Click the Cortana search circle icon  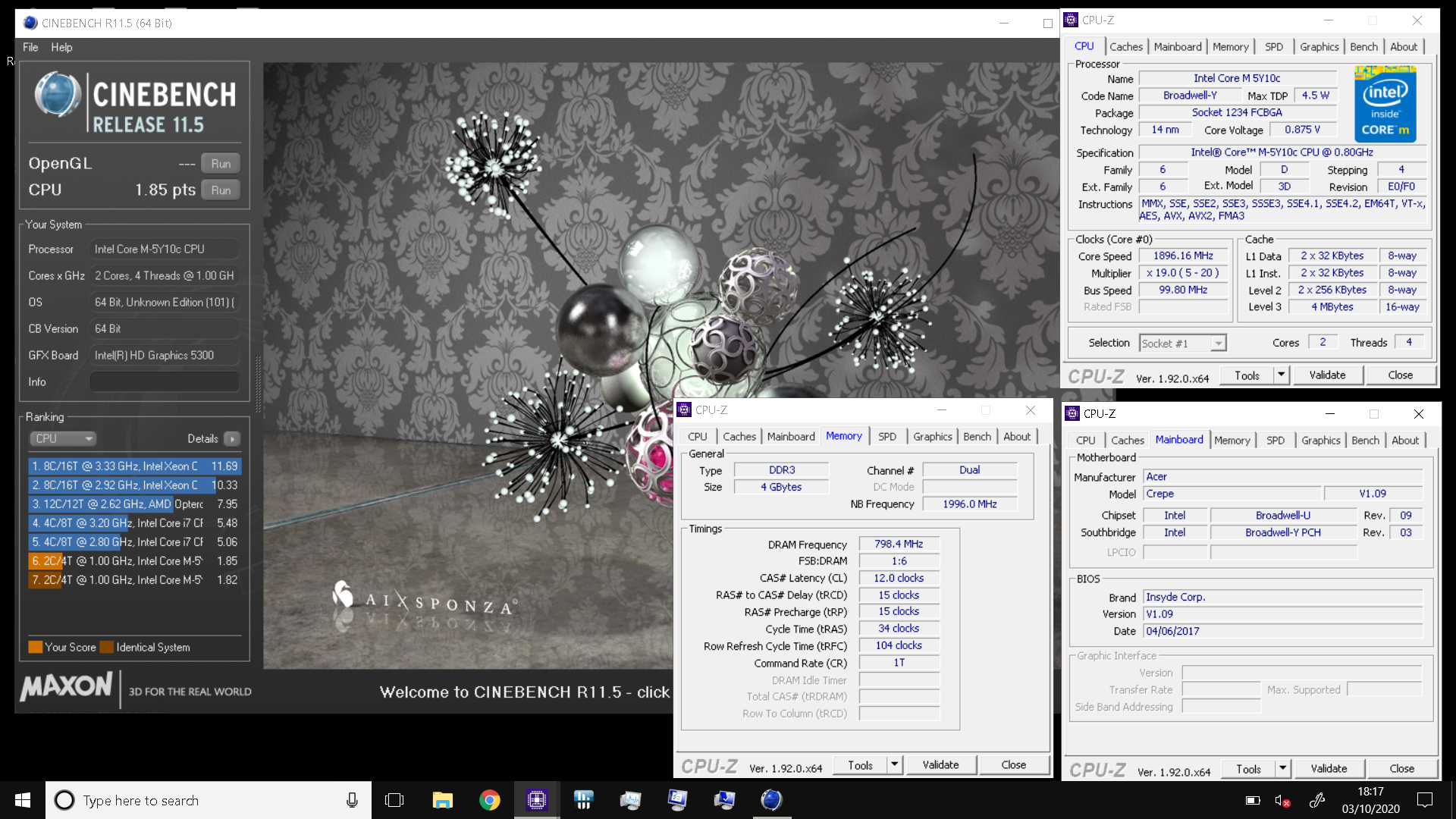click(x=64, y=800)
